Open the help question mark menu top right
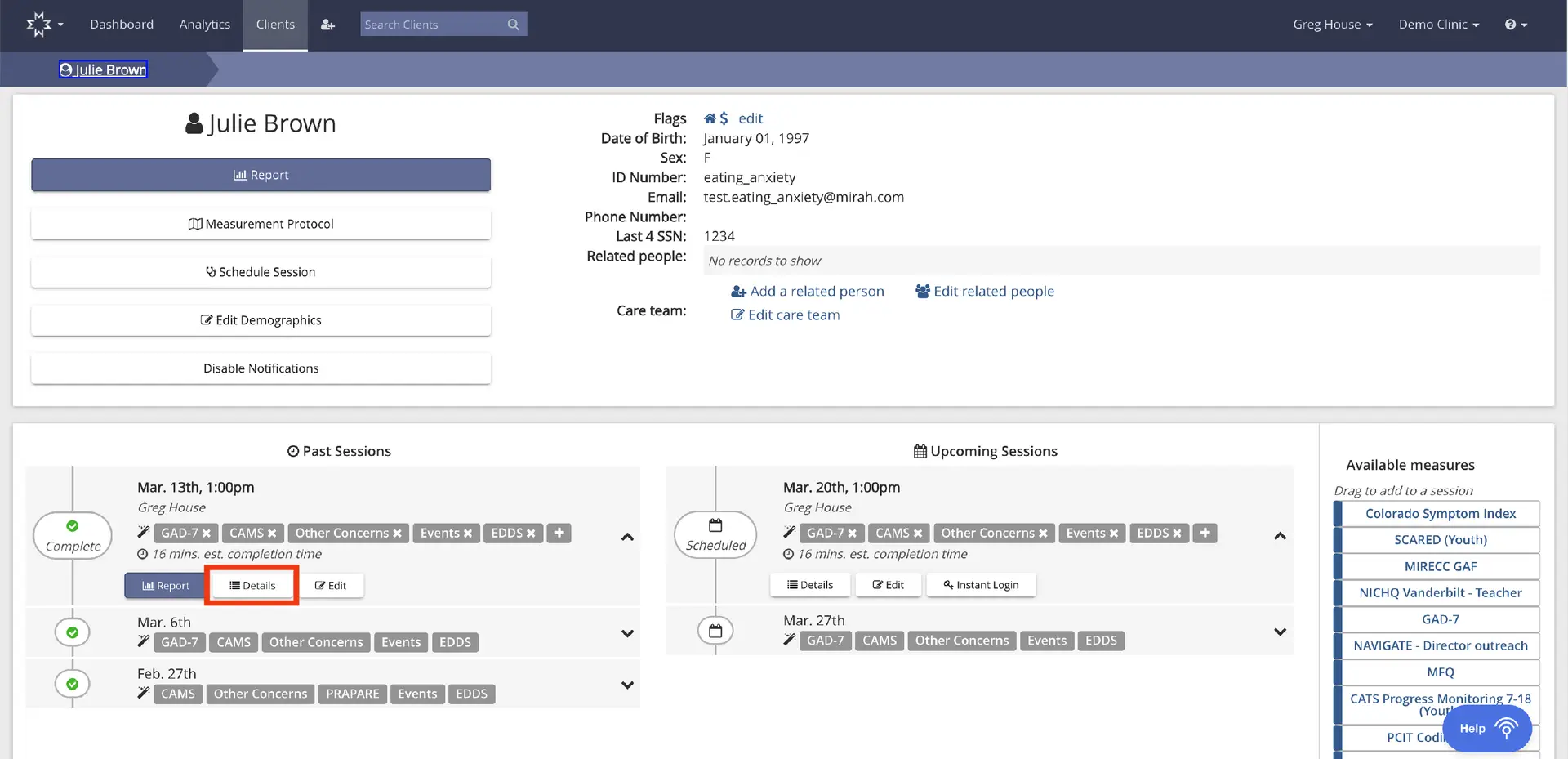The width and height of the screenshot is (1568, 759). (x=1512, y=25)
